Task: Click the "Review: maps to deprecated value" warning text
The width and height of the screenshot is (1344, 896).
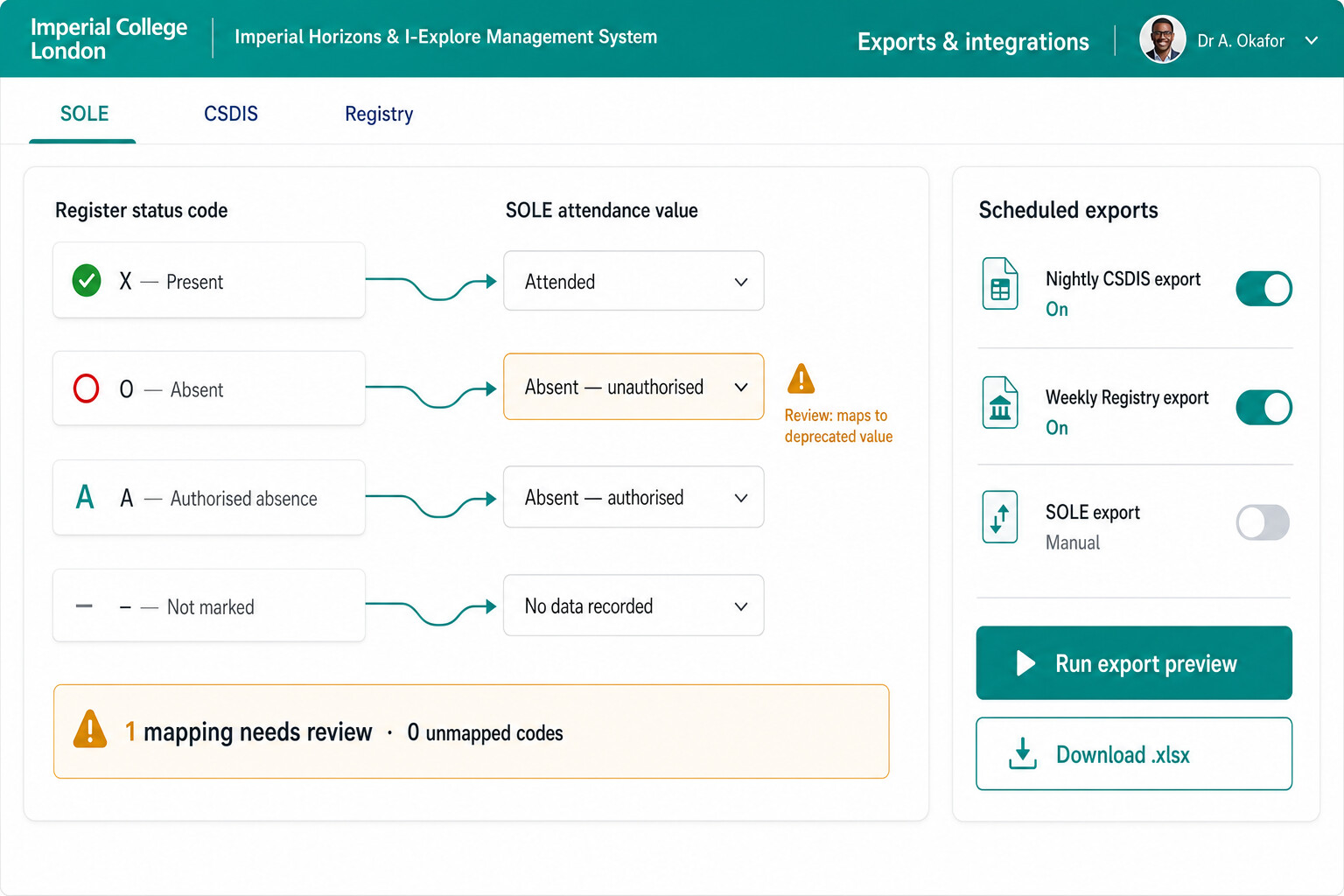Action: coord(838,426)
